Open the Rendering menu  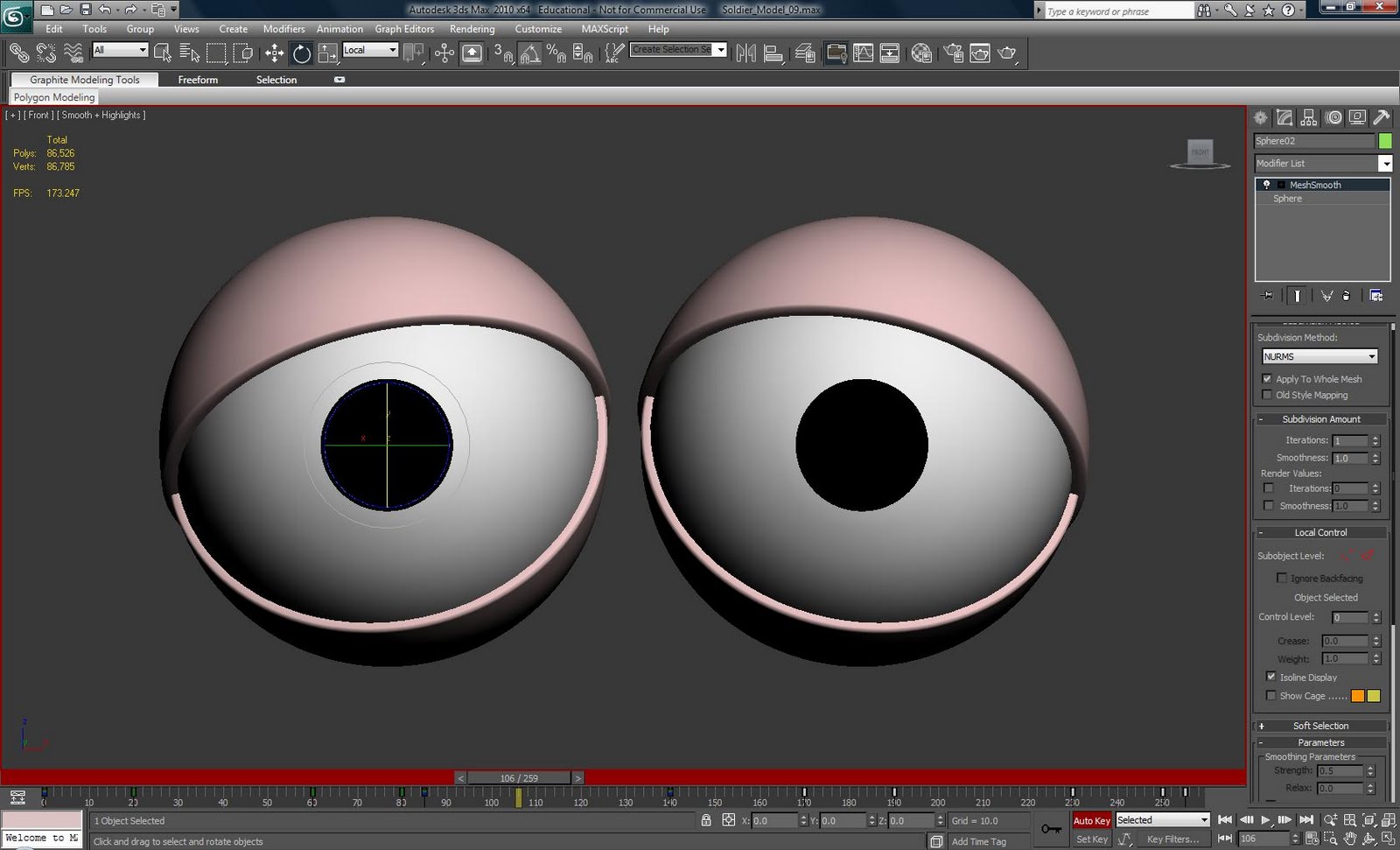(x=472, y=29)
